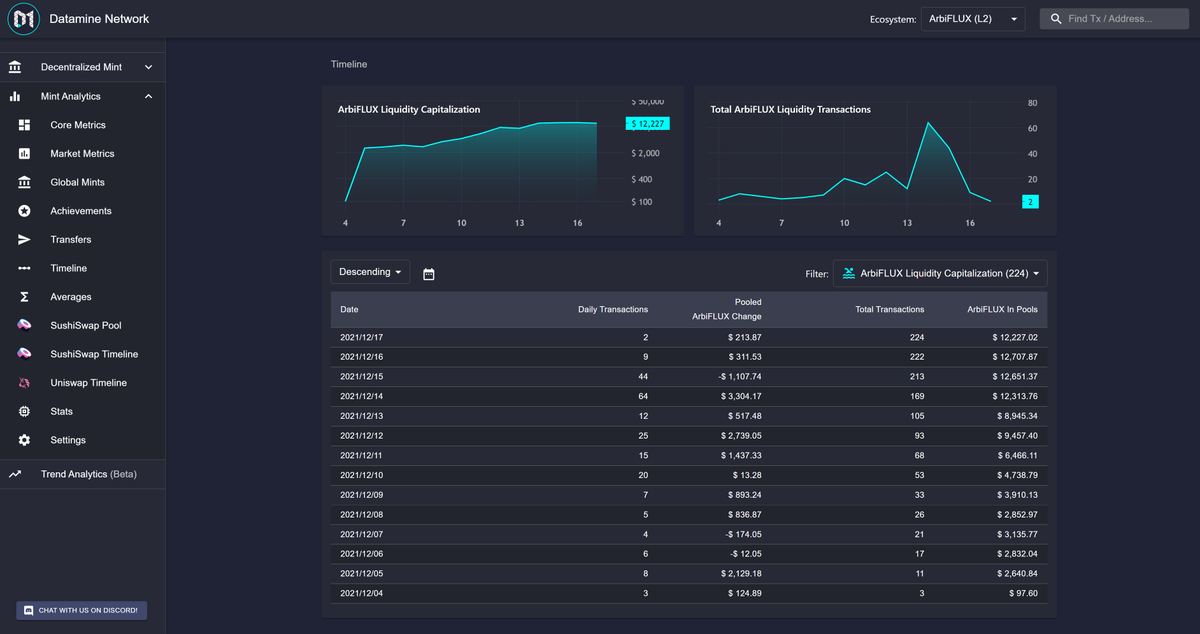
Task: Open the date picker calendar icon
Action: tap(429, 273)
